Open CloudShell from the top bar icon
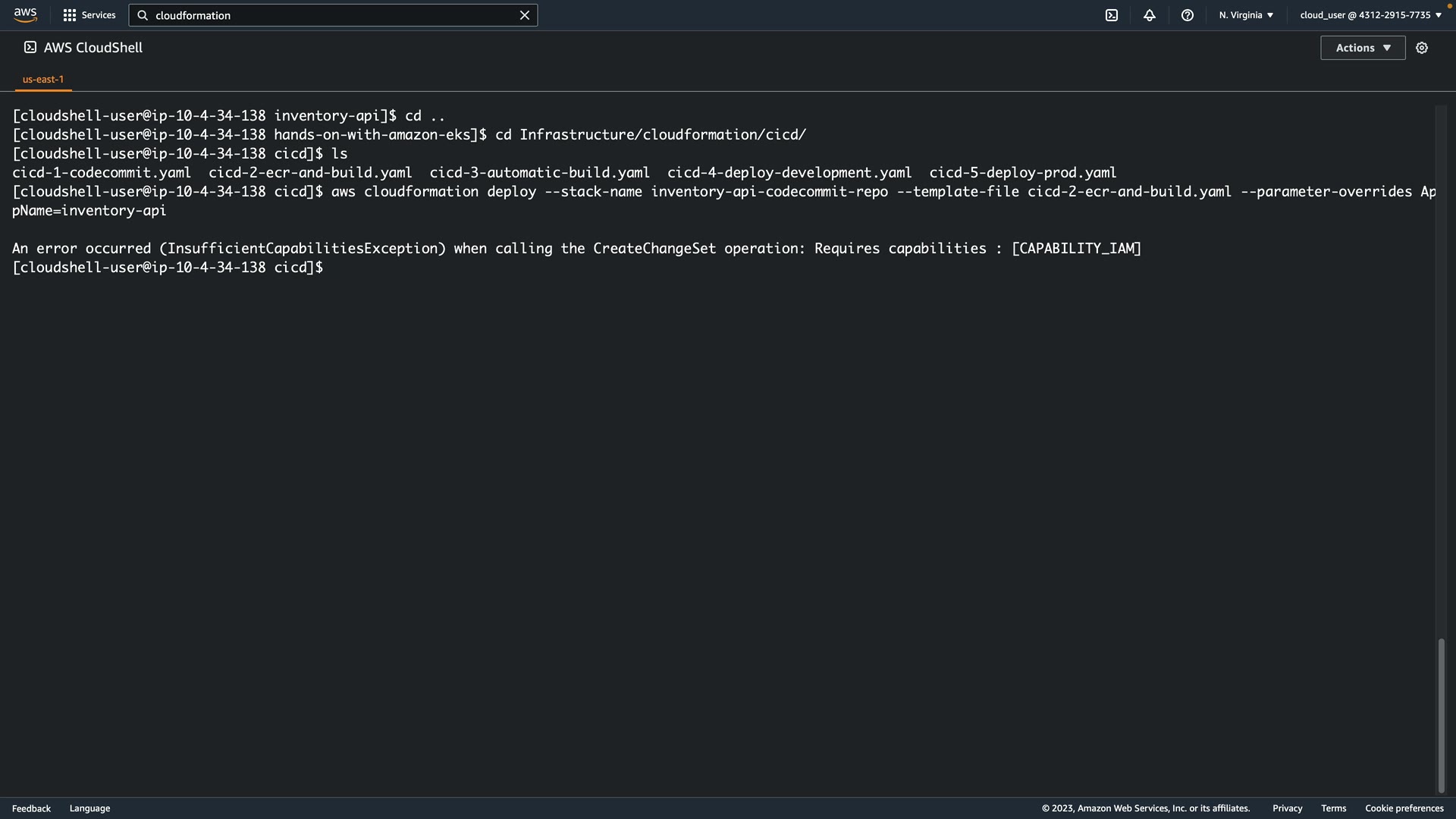Image resolution: width=1456 pixels, height=819 pixels. point(1112,15)
